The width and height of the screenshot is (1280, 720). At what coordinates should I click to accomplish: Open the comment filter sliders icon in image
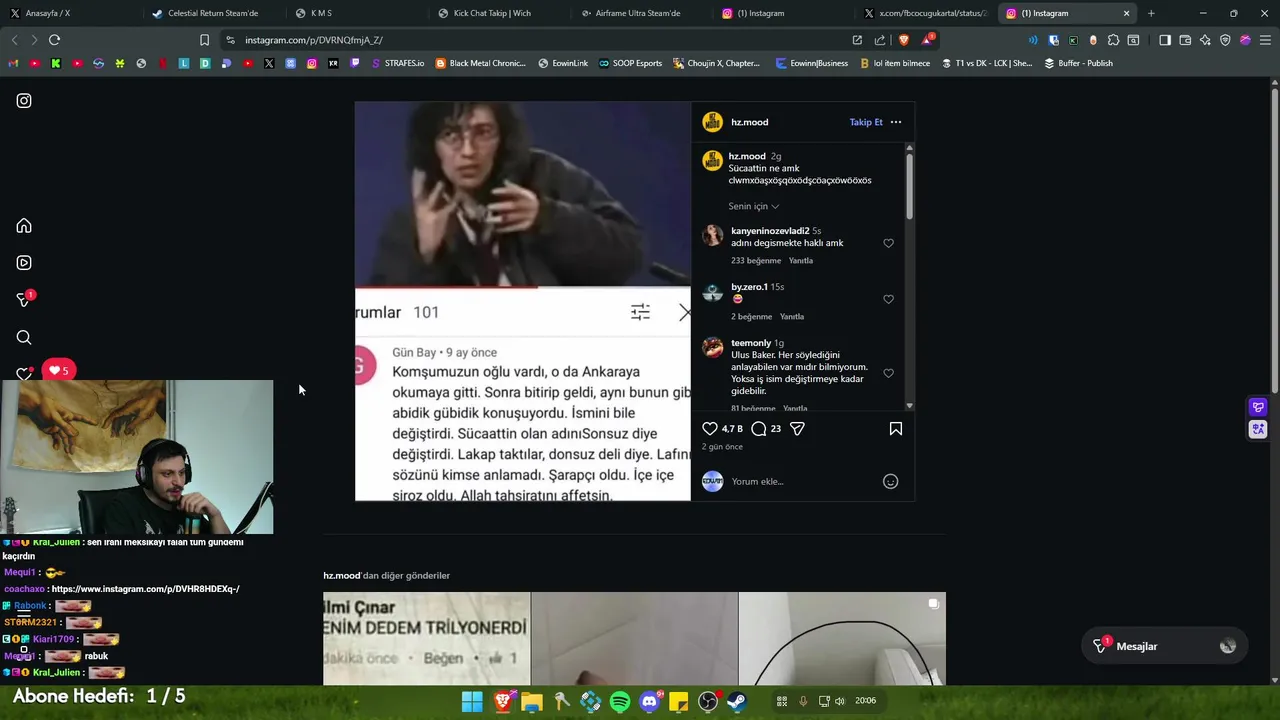click(x=640, y=313)
